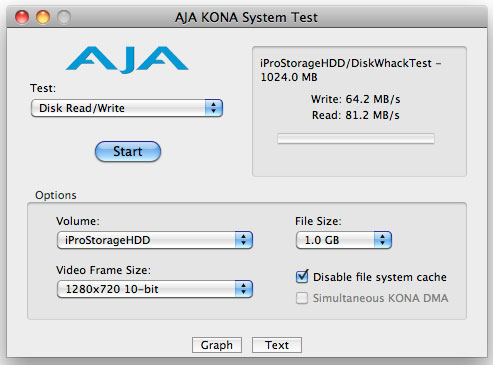Open the 1280x720 10-bit frame size dropdown
The width and height of the screenshot is (493, 365).
click(x=155, y=289)
